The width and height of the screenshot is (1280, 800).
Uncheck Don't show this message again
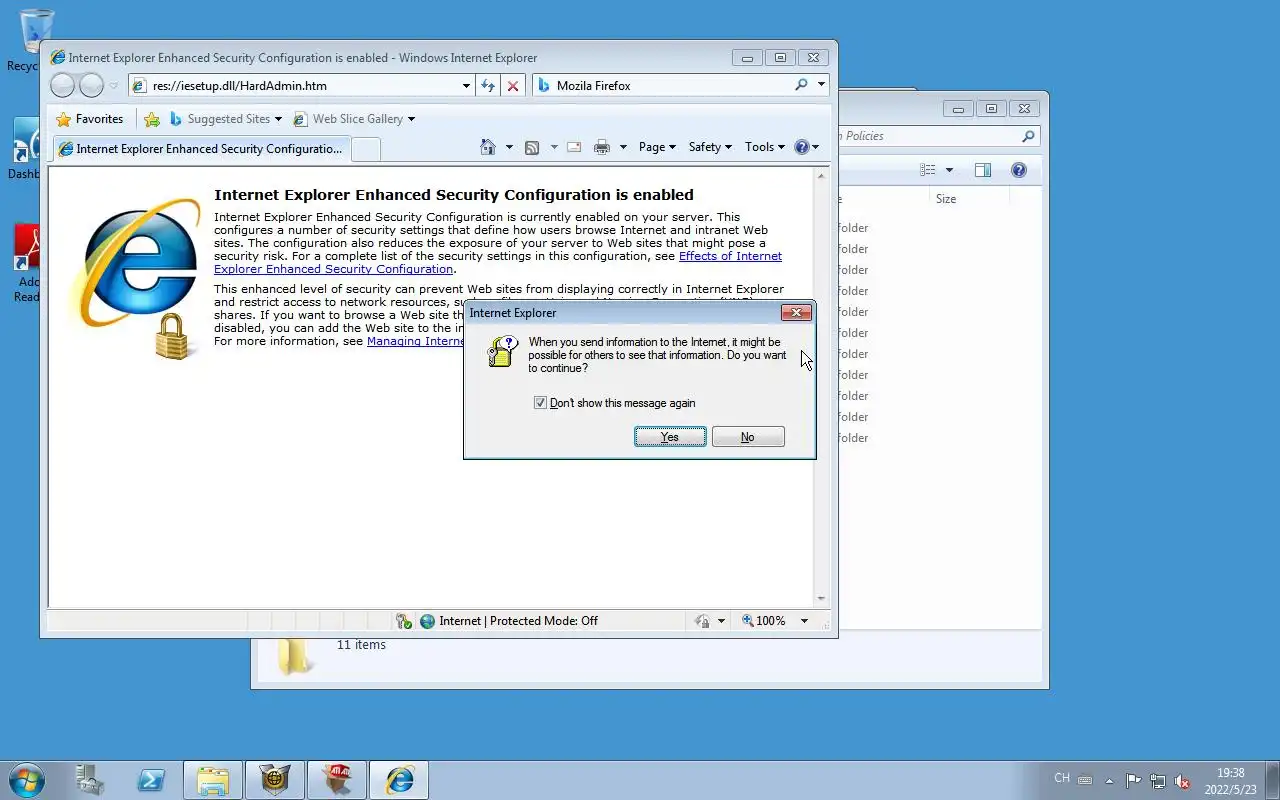(x=540, y=403)
